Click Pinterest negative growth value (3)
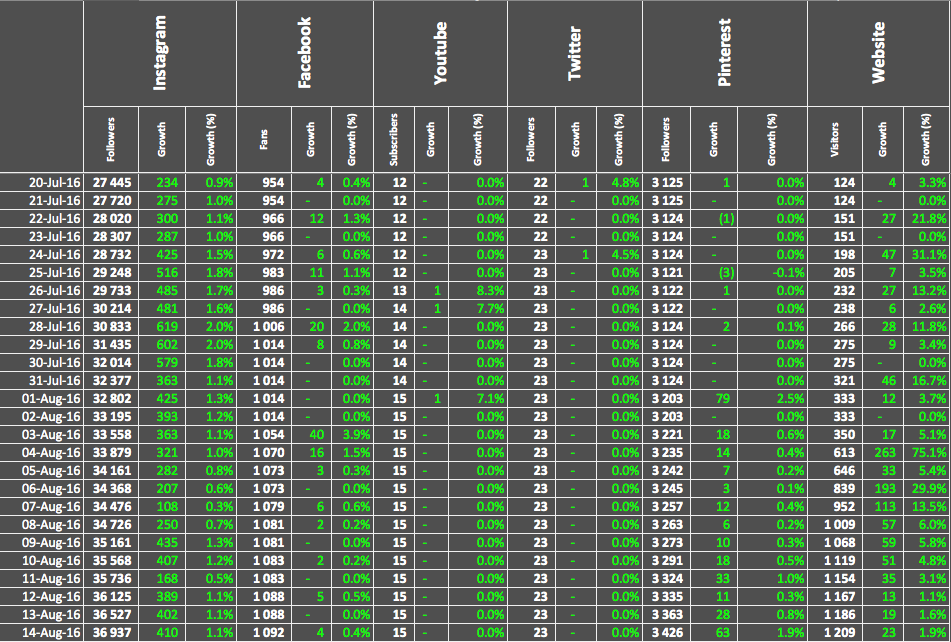Screen dimensions: 951x642 [x=714, y=272]
